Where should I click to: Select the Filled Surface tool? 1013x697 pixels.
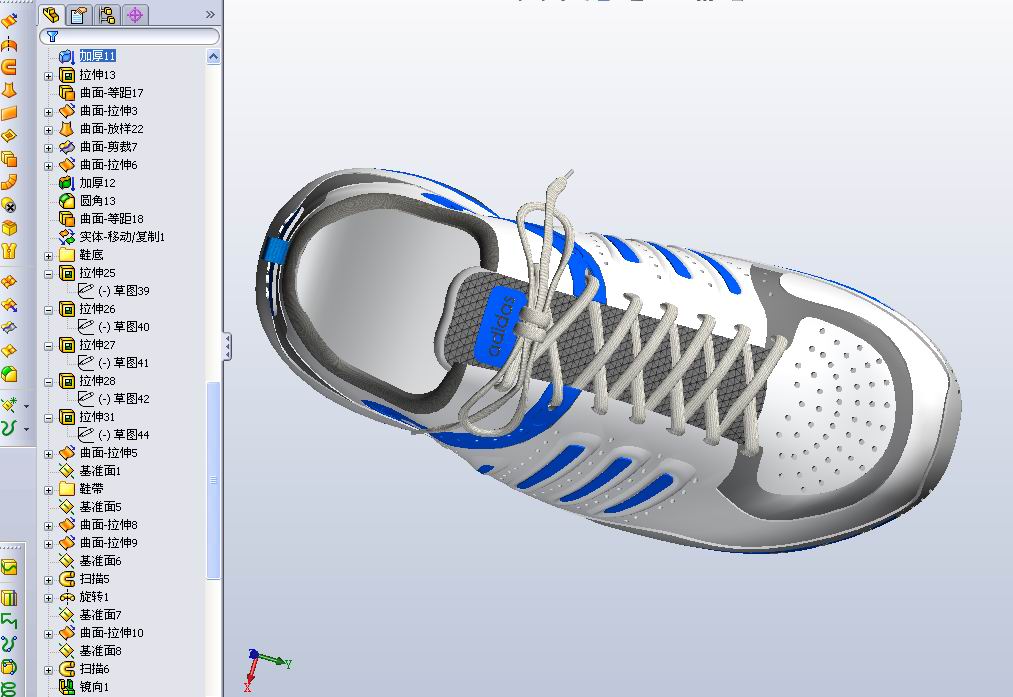point(9,136)
